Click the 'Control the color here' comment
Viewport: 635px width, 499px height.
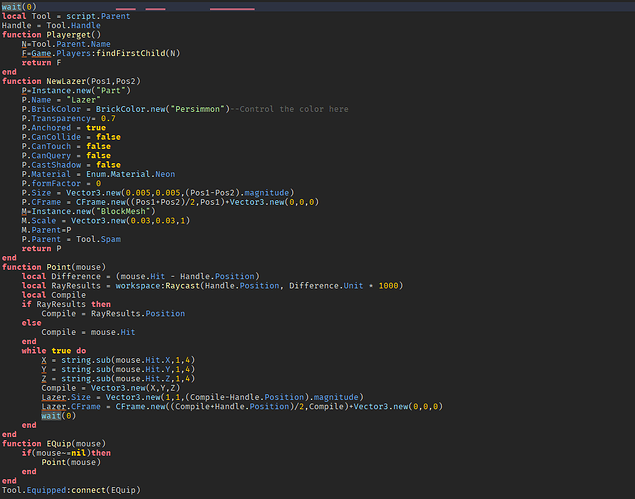289,109
